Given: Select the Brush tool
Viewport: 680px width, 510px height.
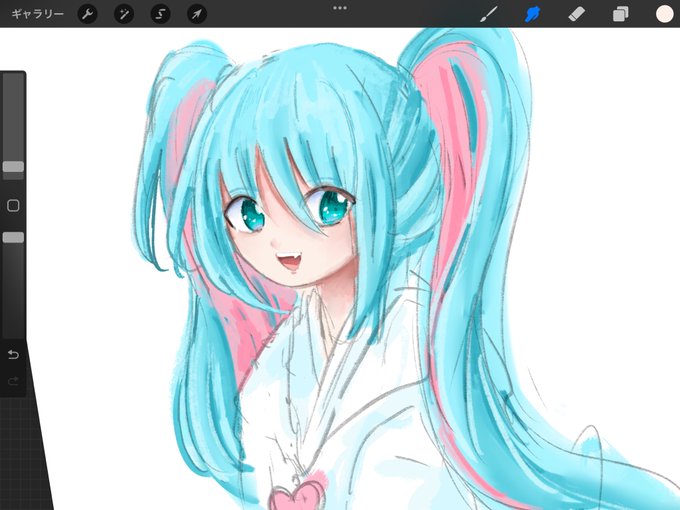Looking at the screenshot, I should (489, 14).
